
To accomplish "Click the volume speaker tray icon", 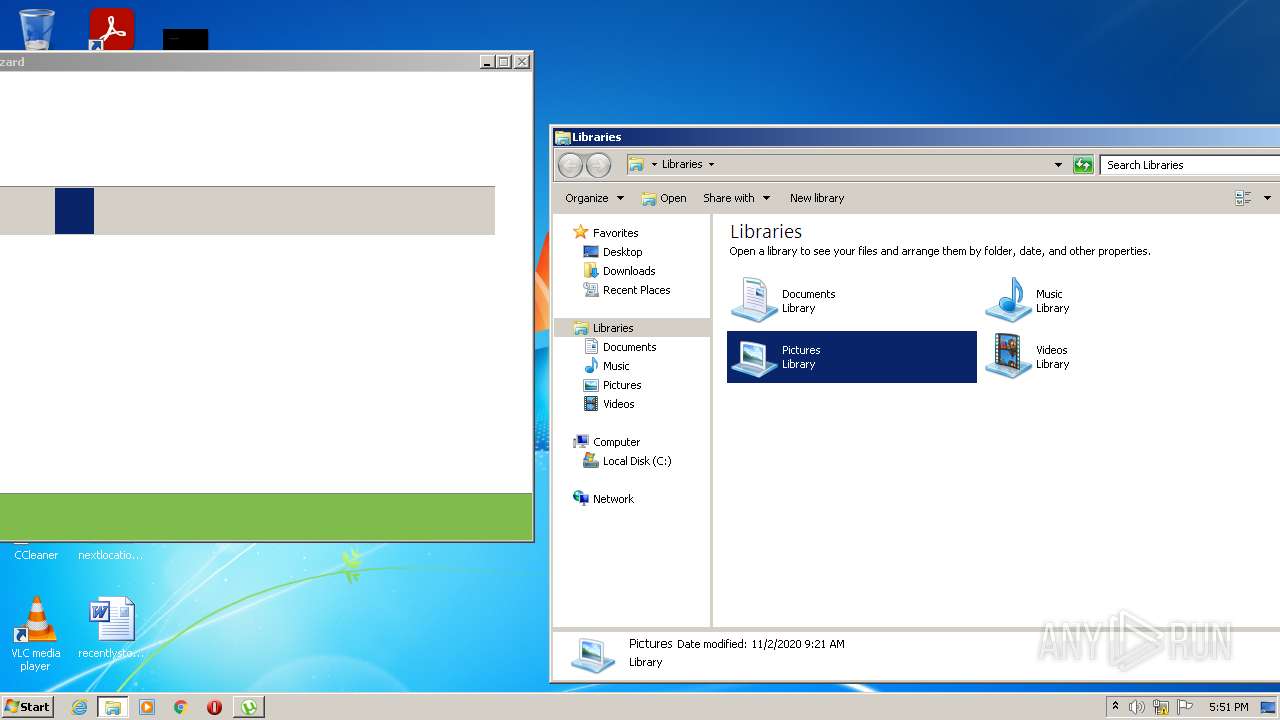I will coord(1136,707).
